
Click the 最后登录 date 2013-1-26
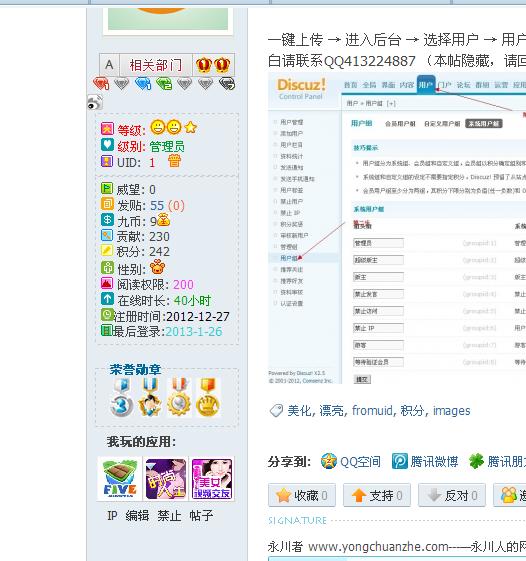(x=194, y=331)
